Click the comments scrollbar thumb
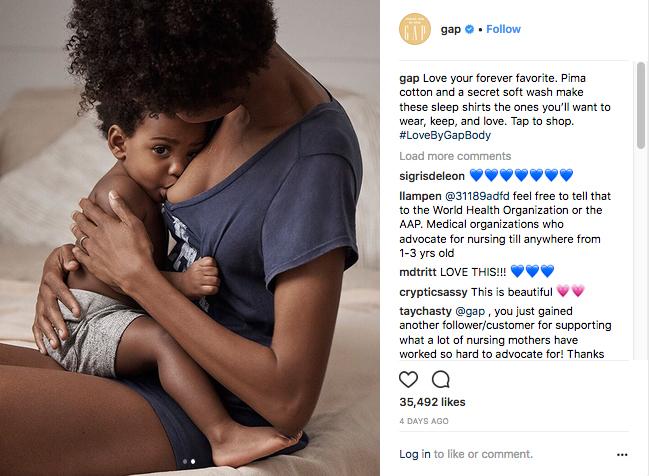649x476 pixels. pyautogui.click(x=641, y=105)
